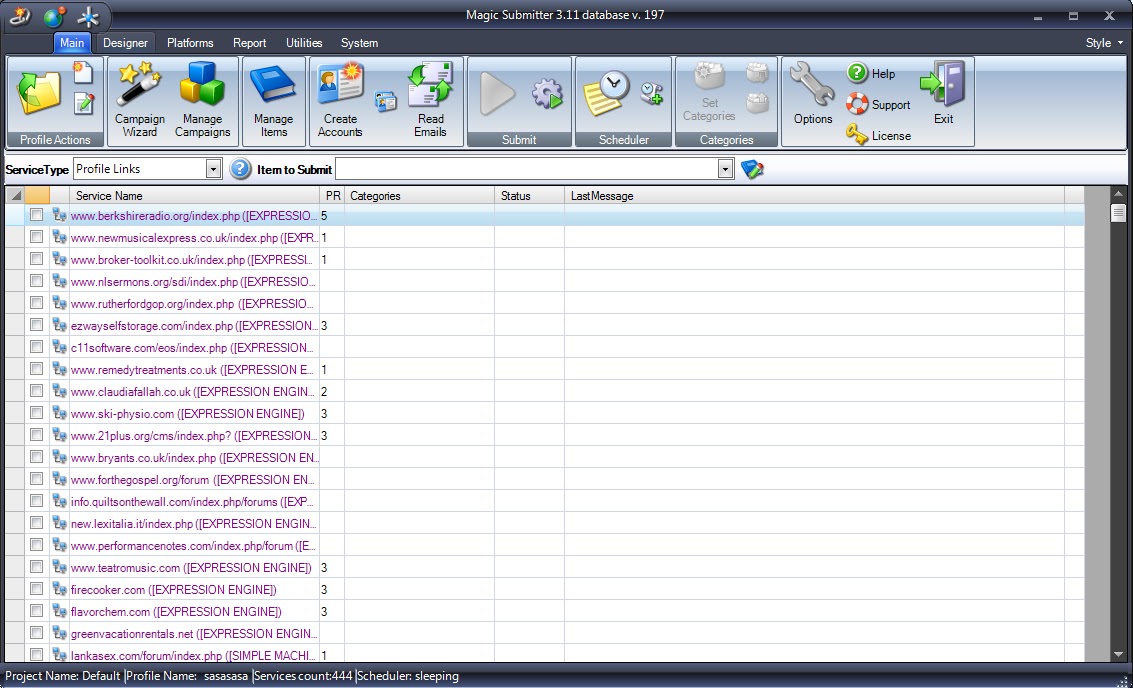This screenshot has height=688, width=1133.
Task: Open the profile folder icon in Profile Actions
Action: (x=39, y=94)
